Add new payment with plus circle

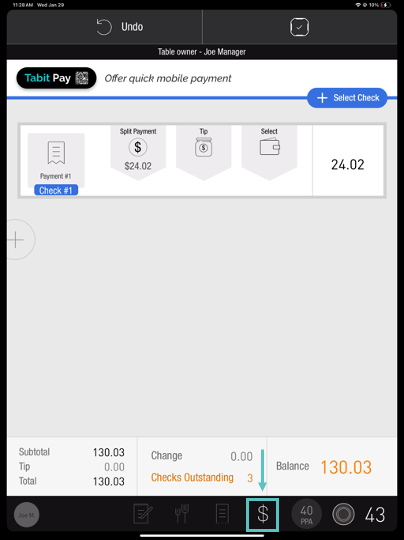(x=17, y=240)
